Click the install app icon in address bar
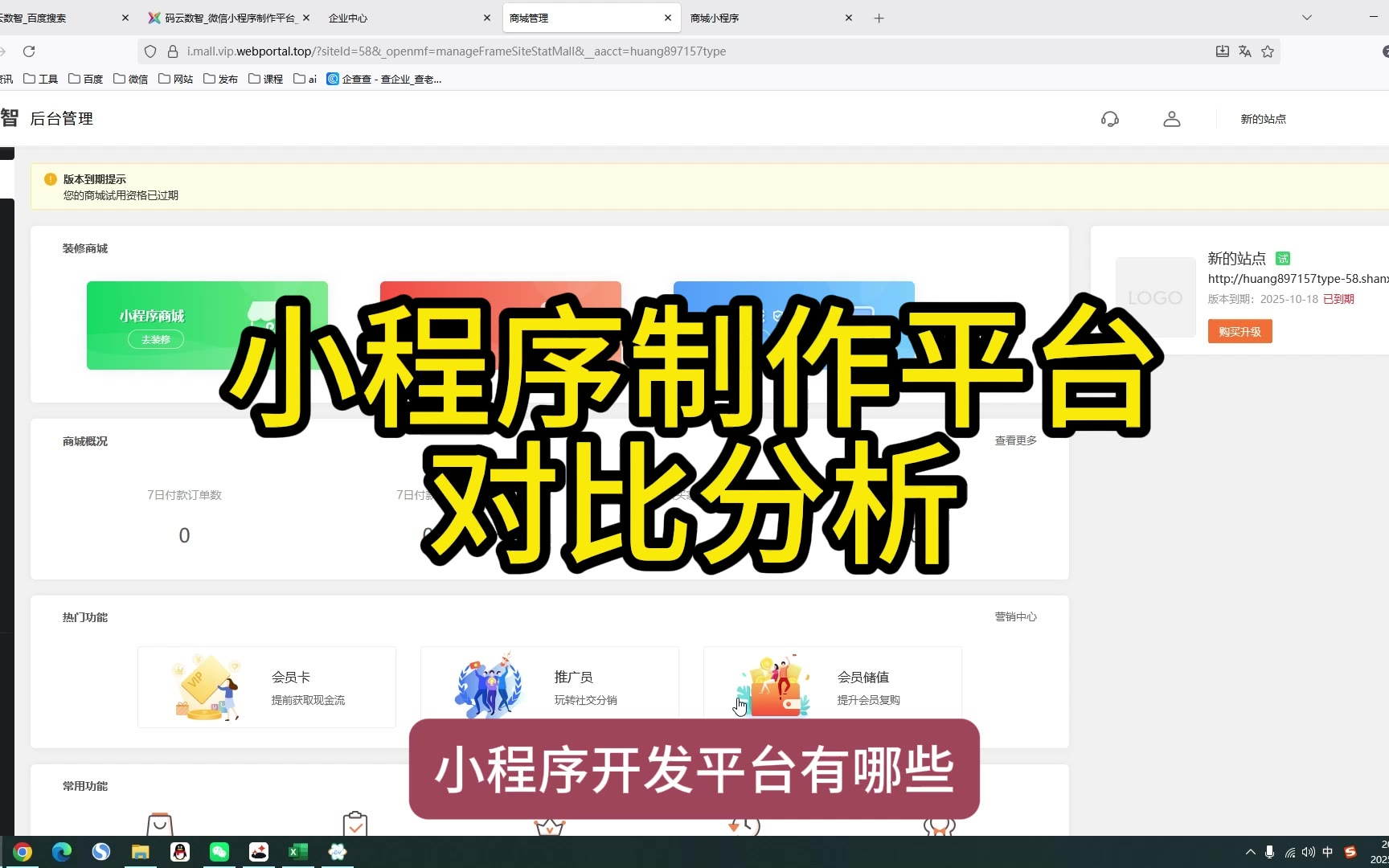This screenshot has height=868, width=1389. [x=1222, y=51]
